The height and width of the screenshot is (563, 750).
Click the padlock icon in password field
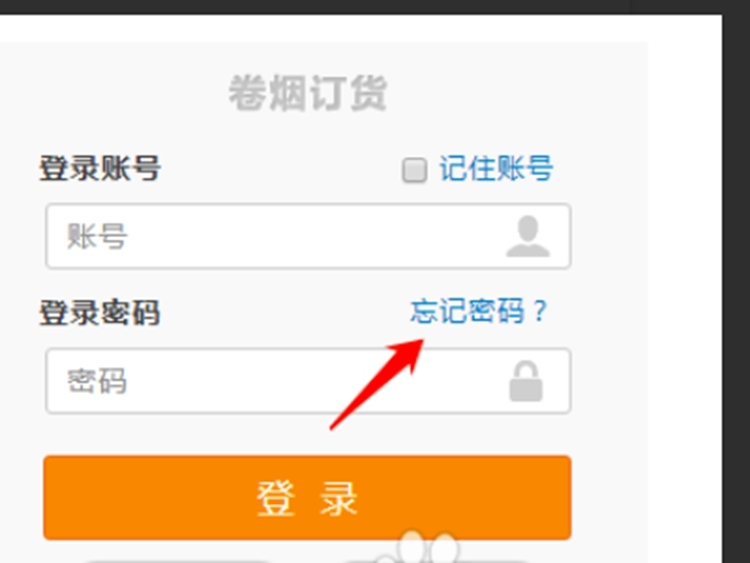tap(526, 381)
